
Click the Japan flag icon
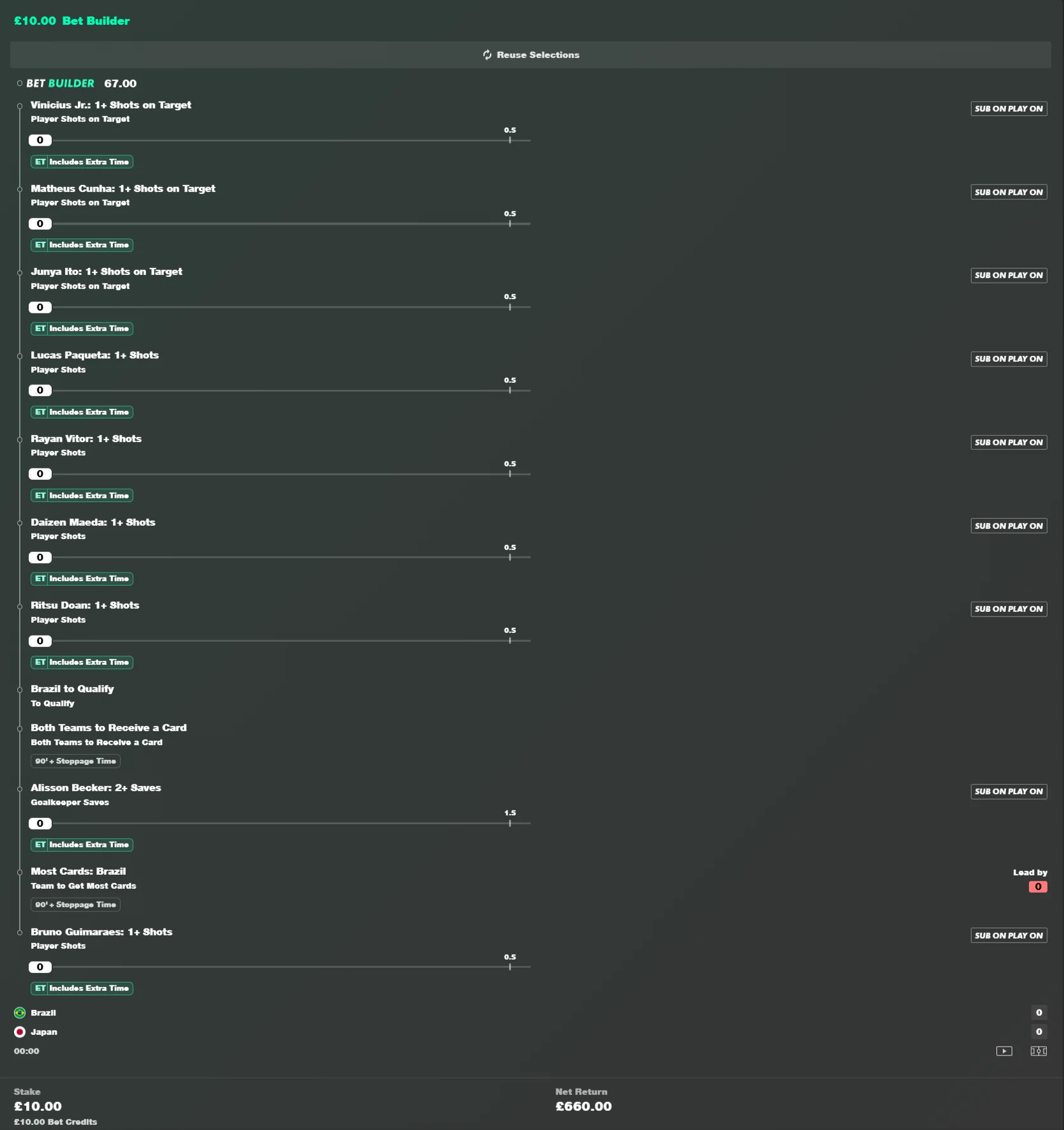tap(20, 1032)
